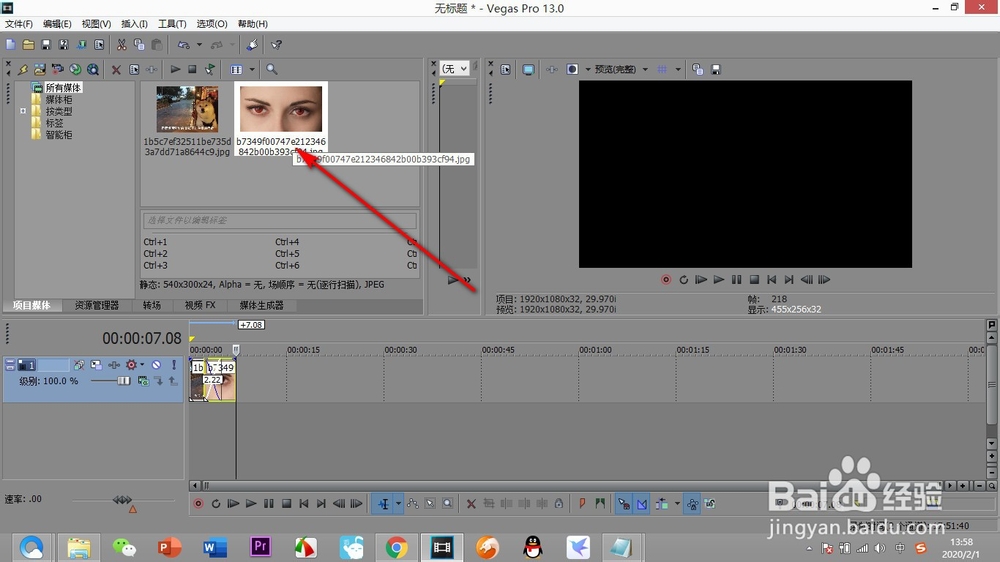Click the Cut scissors icon

(x=121, y=45)
